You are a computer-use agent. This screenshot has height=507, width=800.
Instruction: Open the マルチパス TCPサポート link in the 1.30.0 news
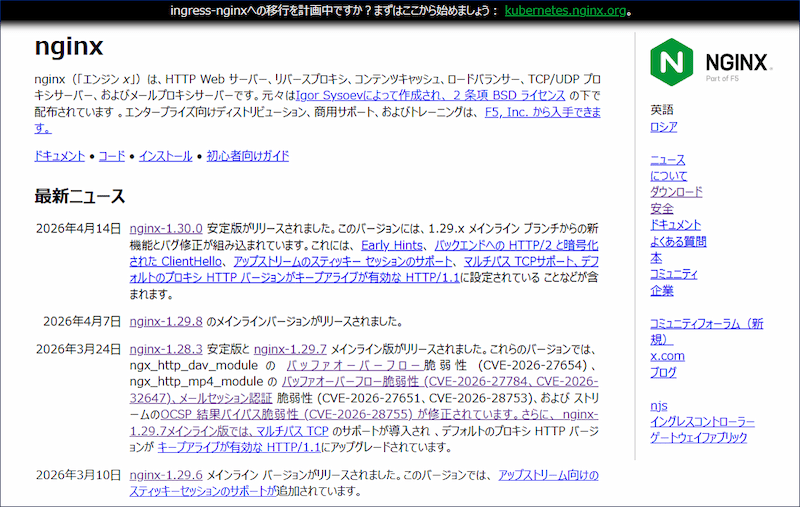[519, 262]
